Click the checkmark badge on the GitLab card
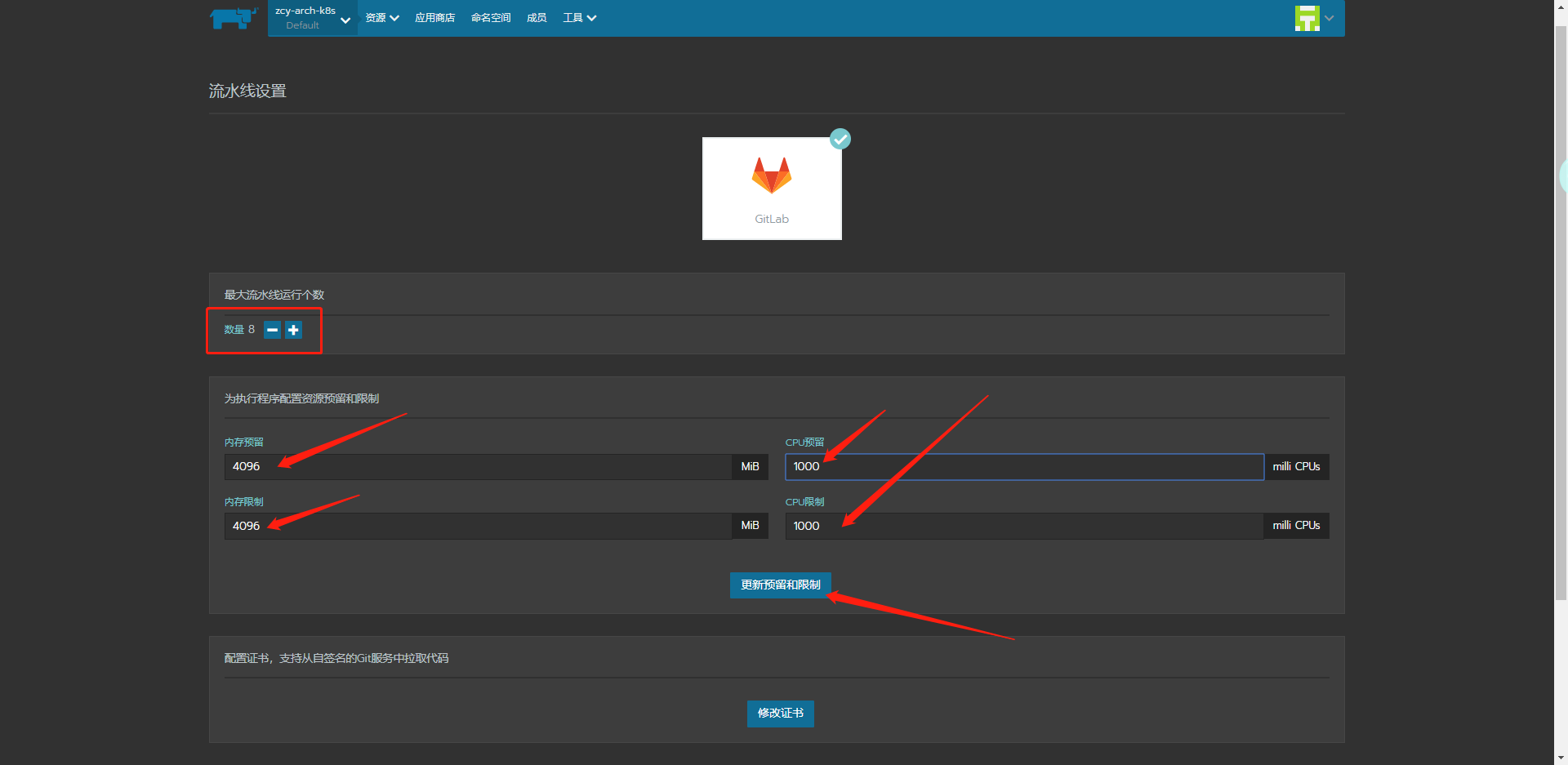The image size is (1568, 765). (840, 139)
